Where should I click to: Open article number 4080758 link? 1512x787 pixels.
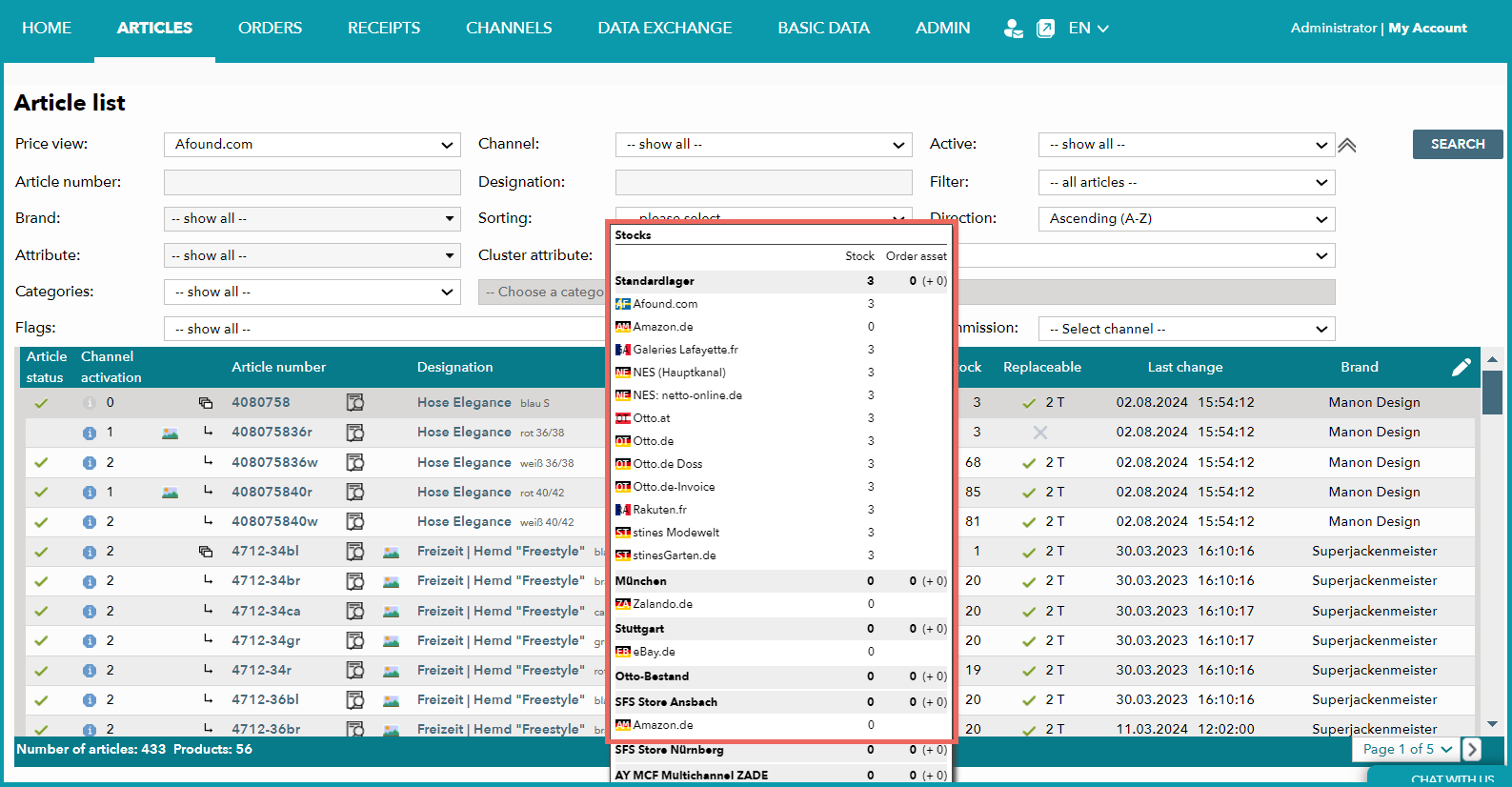(261, 403)
